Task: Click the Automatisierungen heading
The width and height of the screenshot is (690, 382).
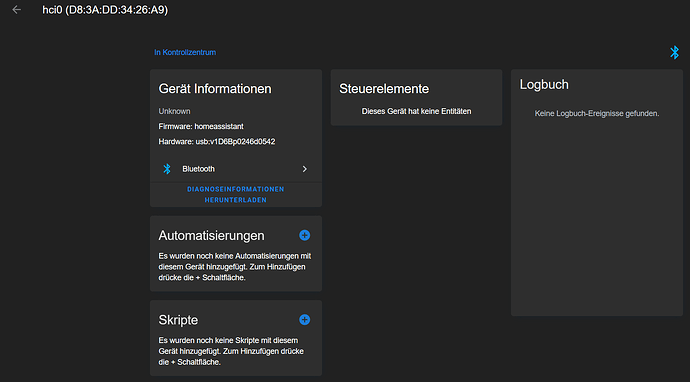Action: 211,235
